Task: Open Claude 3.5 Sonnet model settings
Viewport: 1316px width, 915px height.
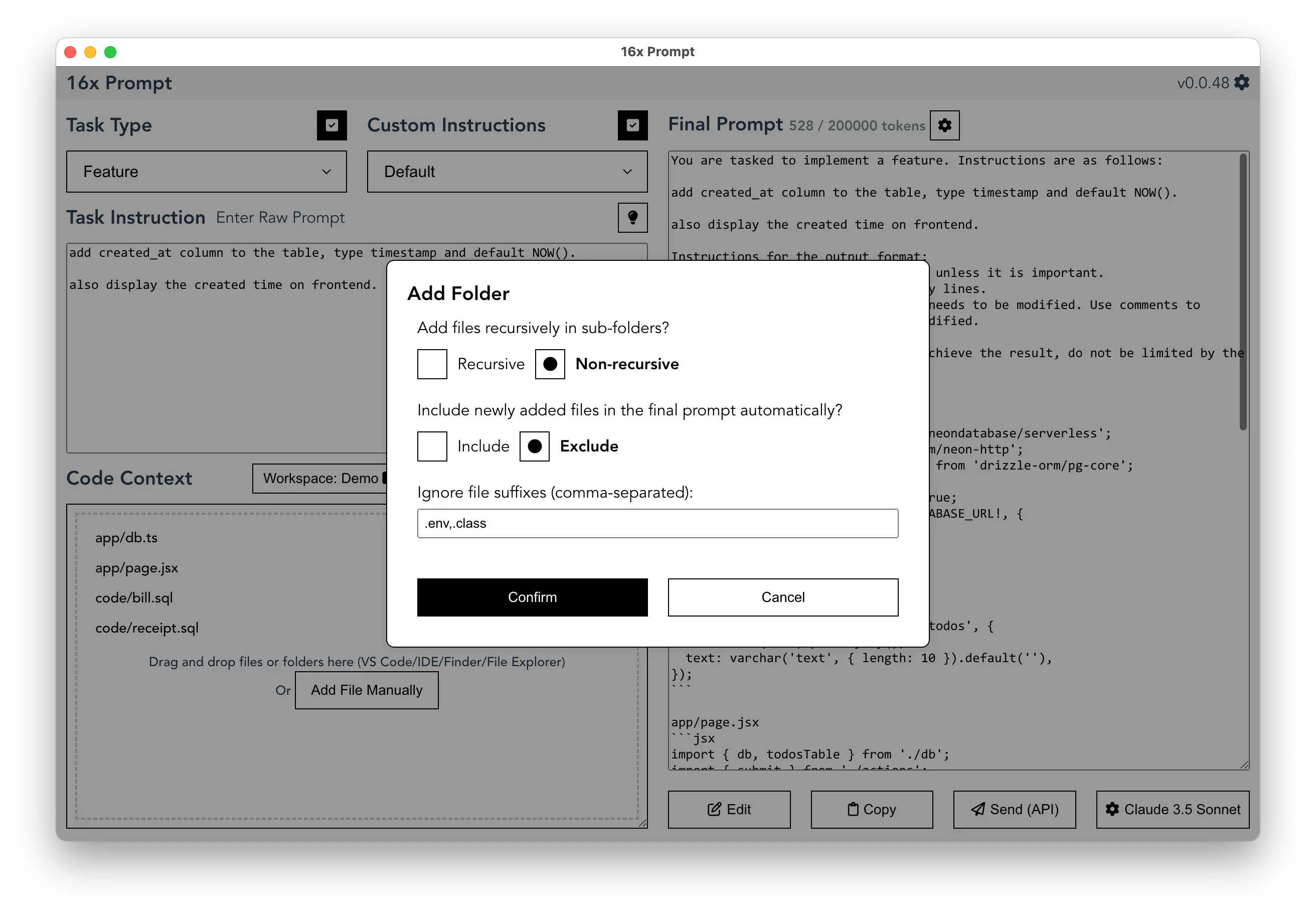Action: click(x=1173, y=809)
